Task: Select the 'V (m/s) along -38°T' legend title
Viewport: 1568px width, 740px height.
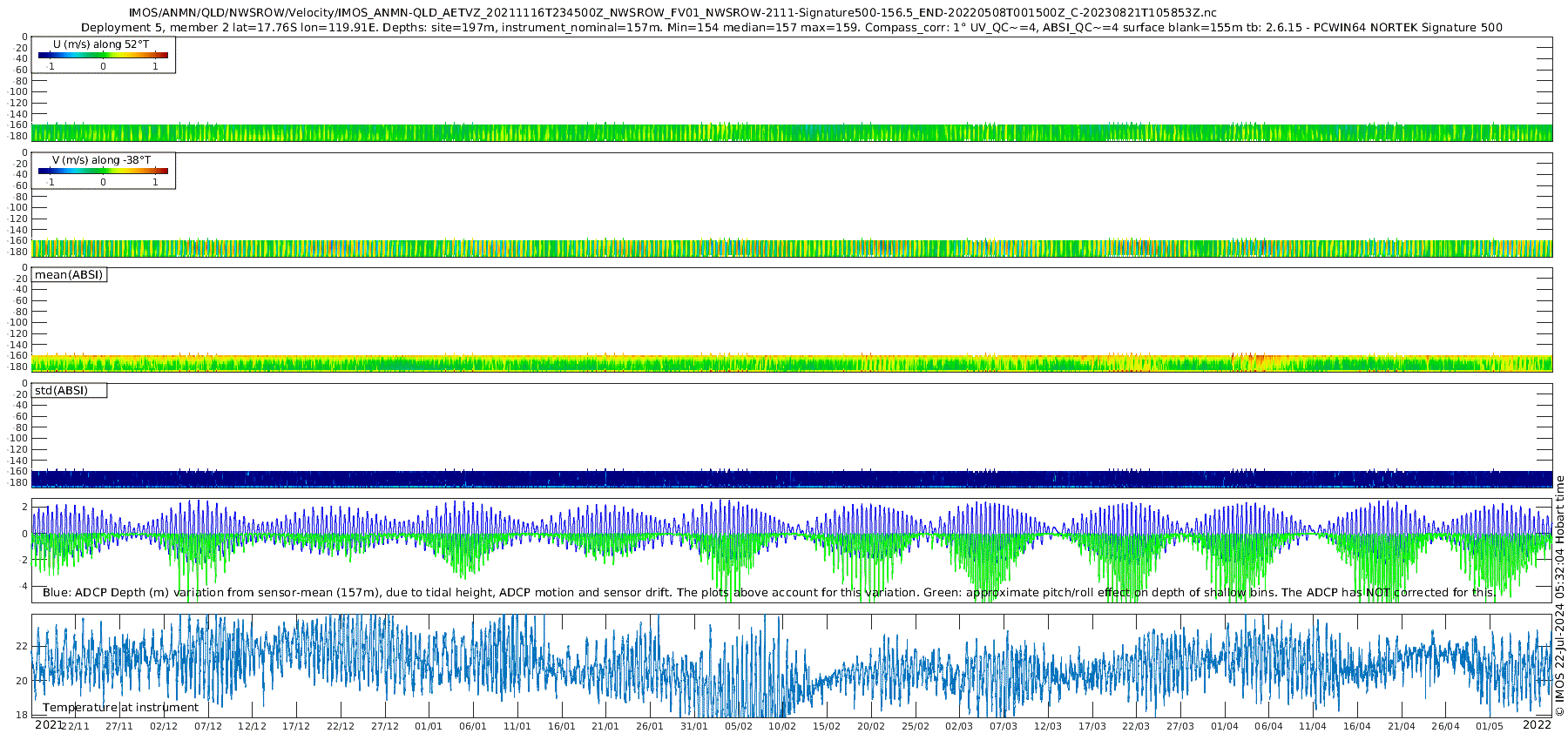Action: 101,160
